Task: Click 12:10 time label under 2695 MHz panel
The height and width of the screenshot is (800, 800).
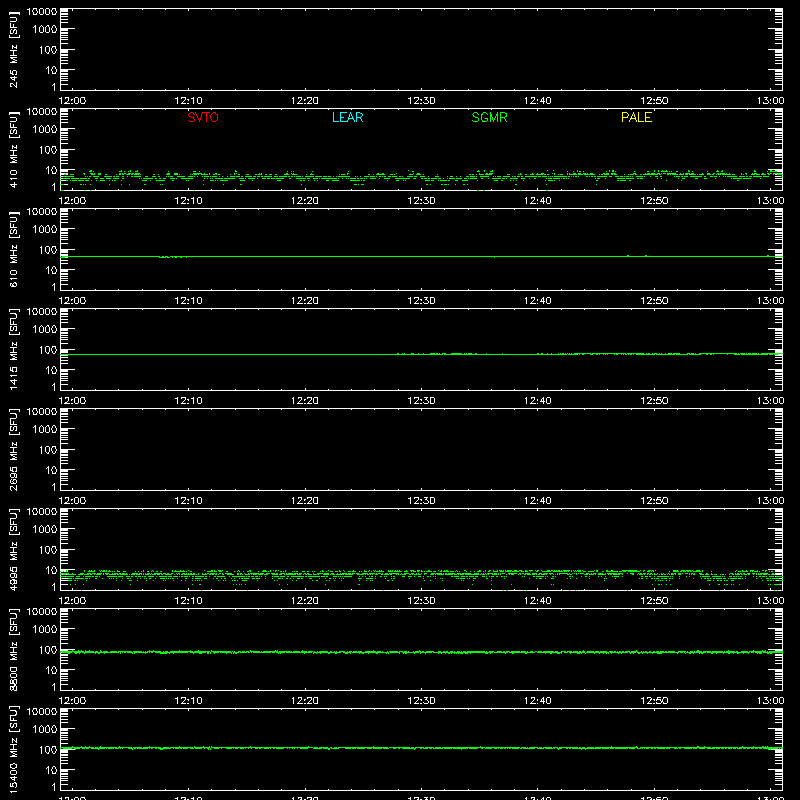Action: pos(188,501)
